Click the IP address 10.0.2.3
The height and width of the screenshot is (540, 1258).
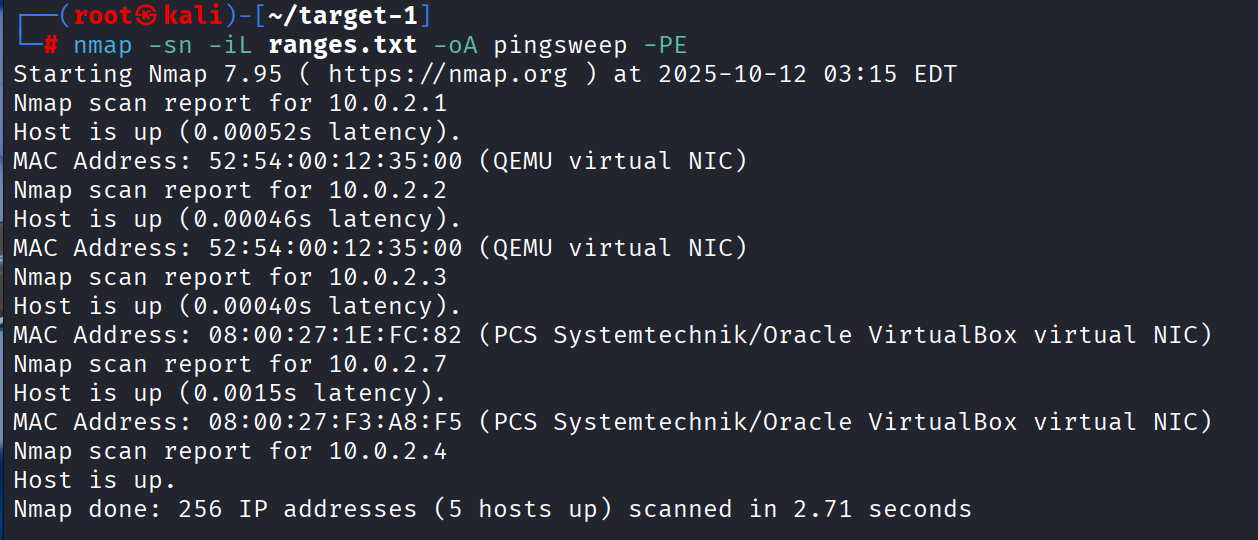click(x=387, y=277)
